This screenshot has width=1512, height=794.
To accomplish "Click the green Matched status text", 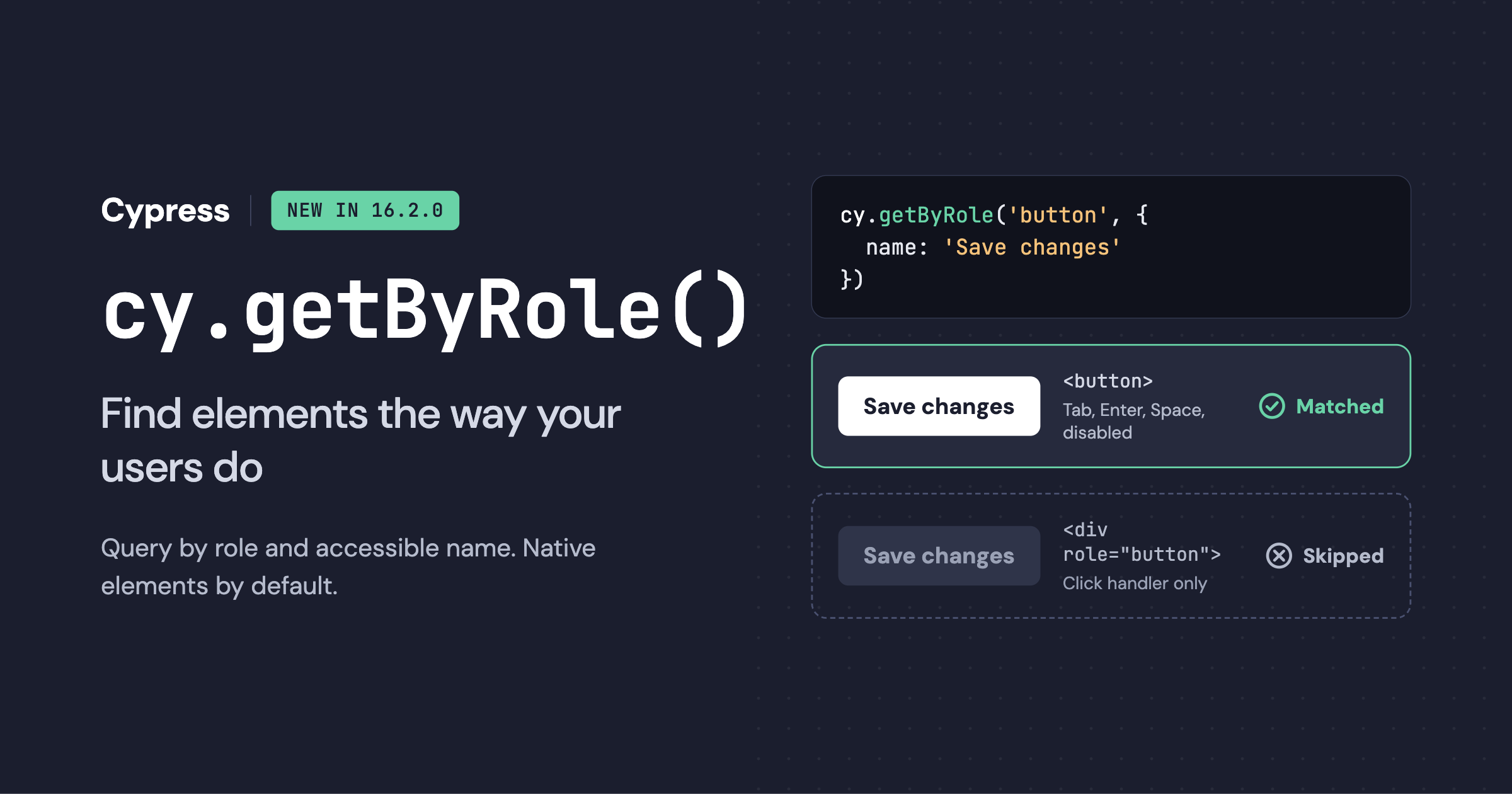I will tap(1340, 406).
